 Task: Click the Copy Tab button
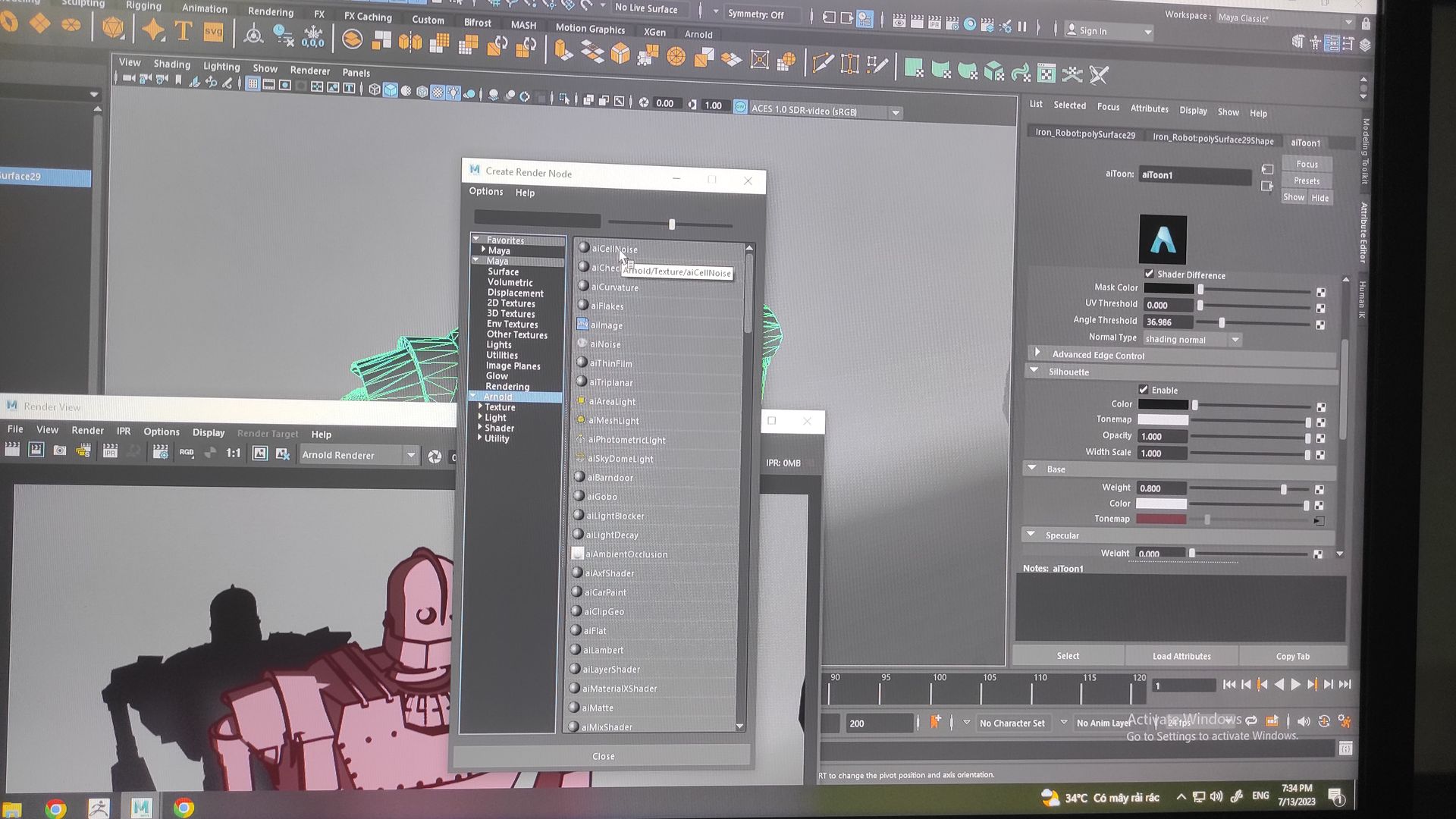1292,657
